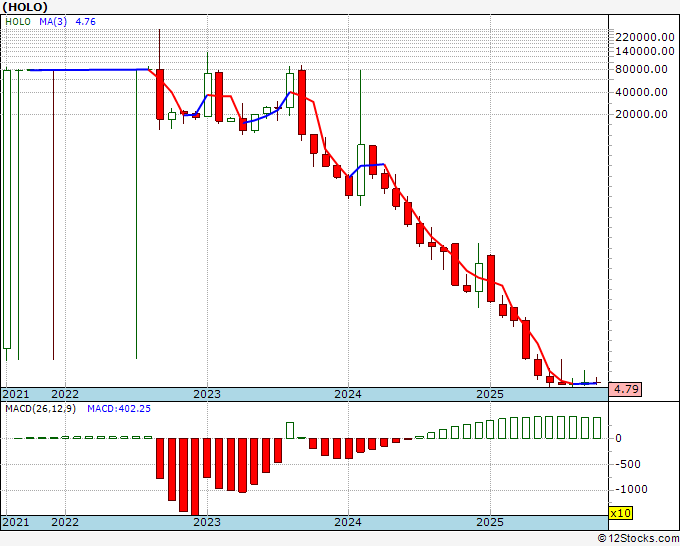
Task: Click the 2021 label on the price chart axis
Action: (x=16, y=394)
